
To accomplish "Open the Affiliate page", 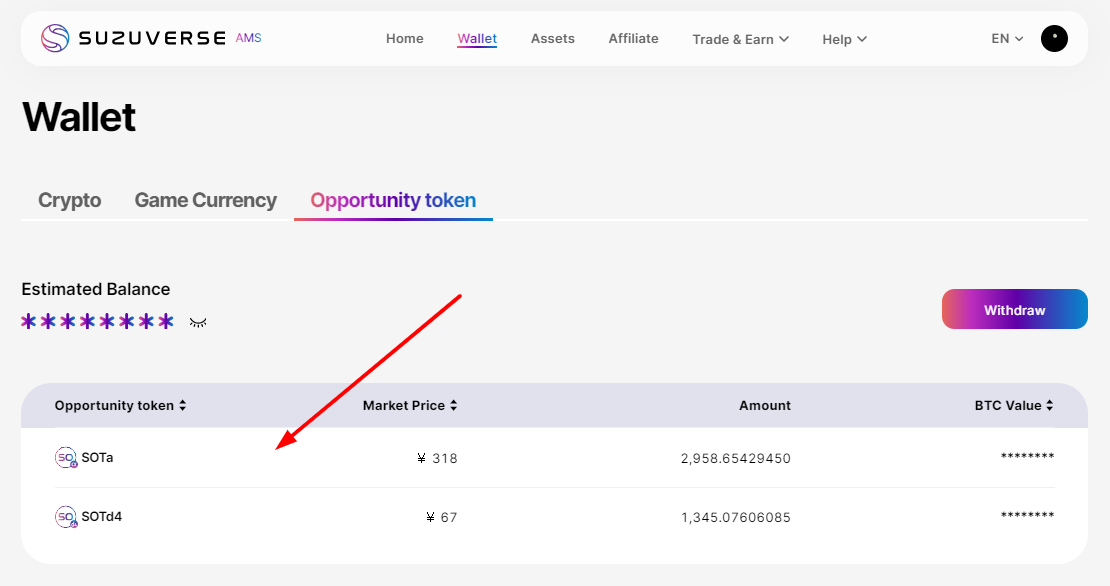I will pos(633,39).
